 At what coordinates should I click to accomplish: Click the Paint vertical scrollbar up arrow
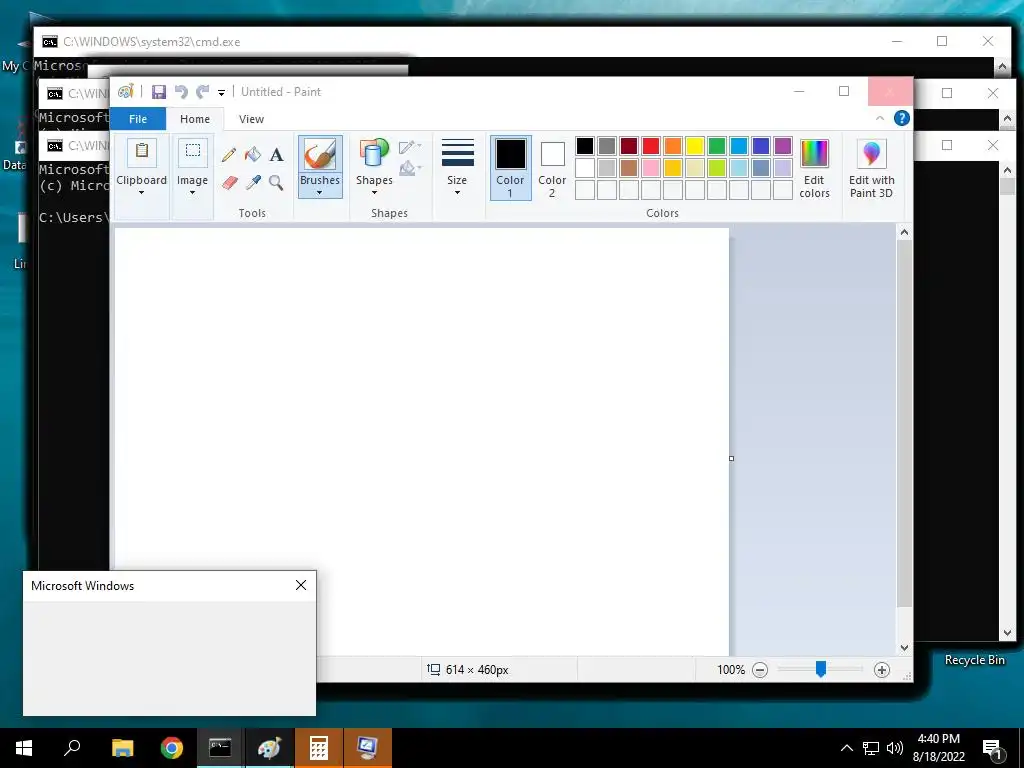(904, 232)
